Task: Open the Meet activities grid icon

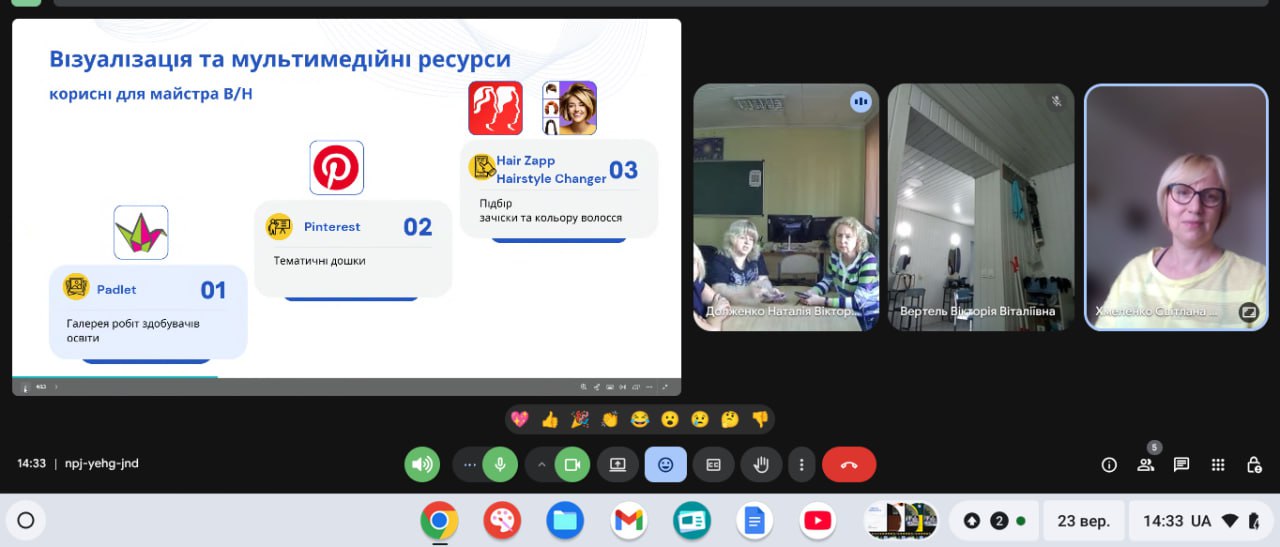Action: tap(1217, 465)
